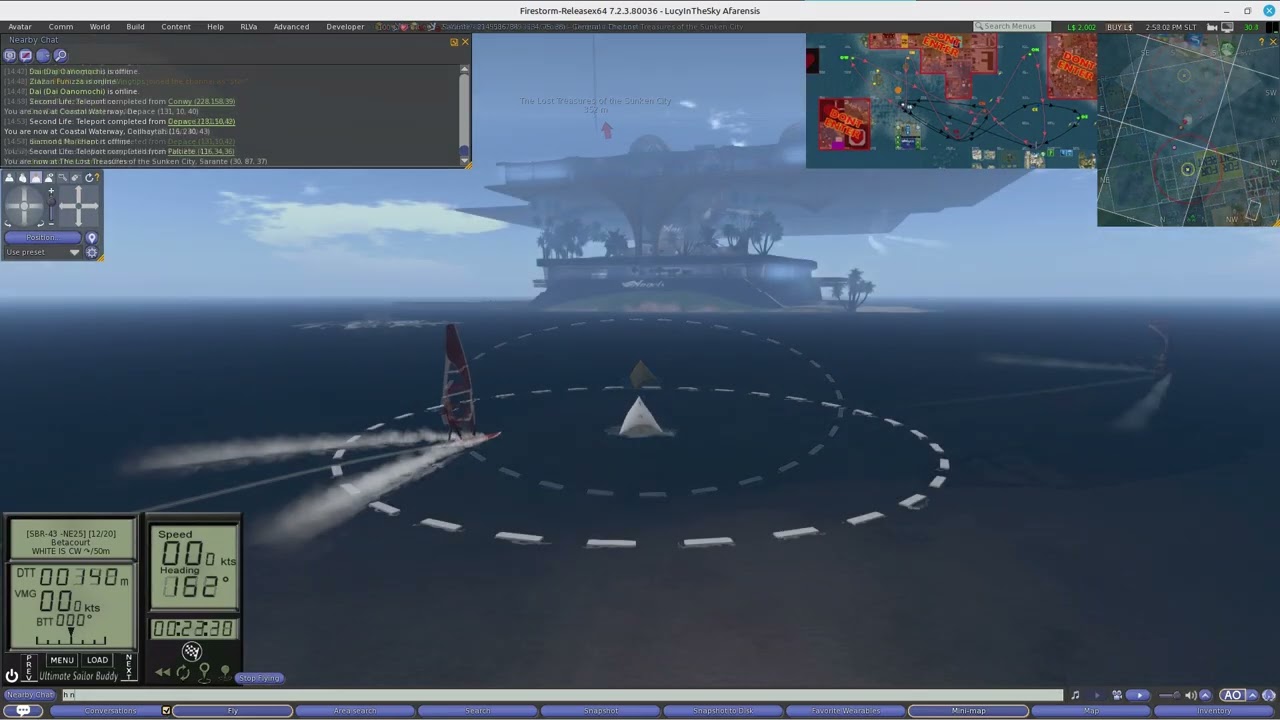Click the zoom tool icon in camera panel
Screen dimensions: 1280x720
(62, 178)
